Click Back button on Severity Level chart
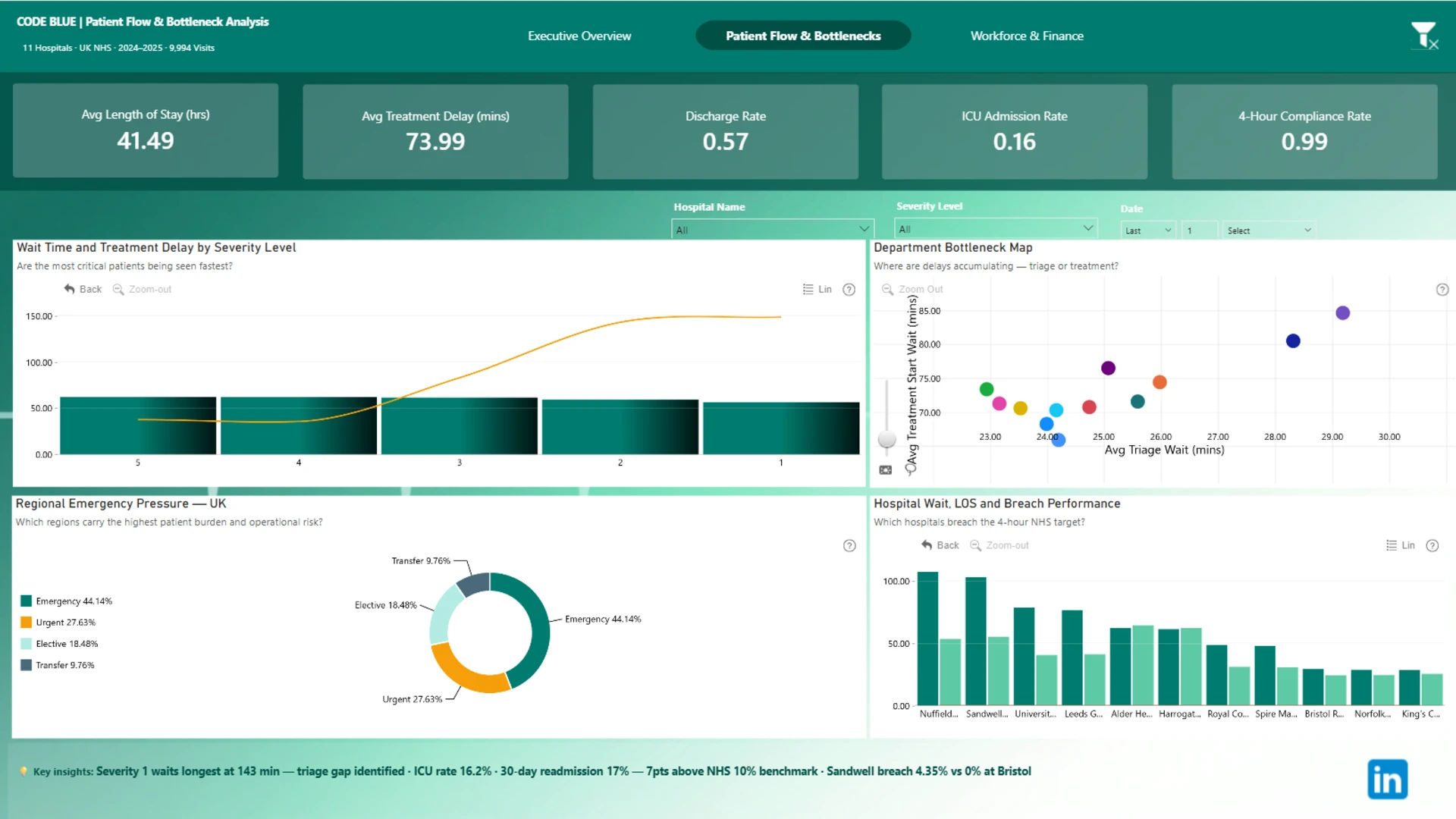1456x819 pixels. click(83, 290)
